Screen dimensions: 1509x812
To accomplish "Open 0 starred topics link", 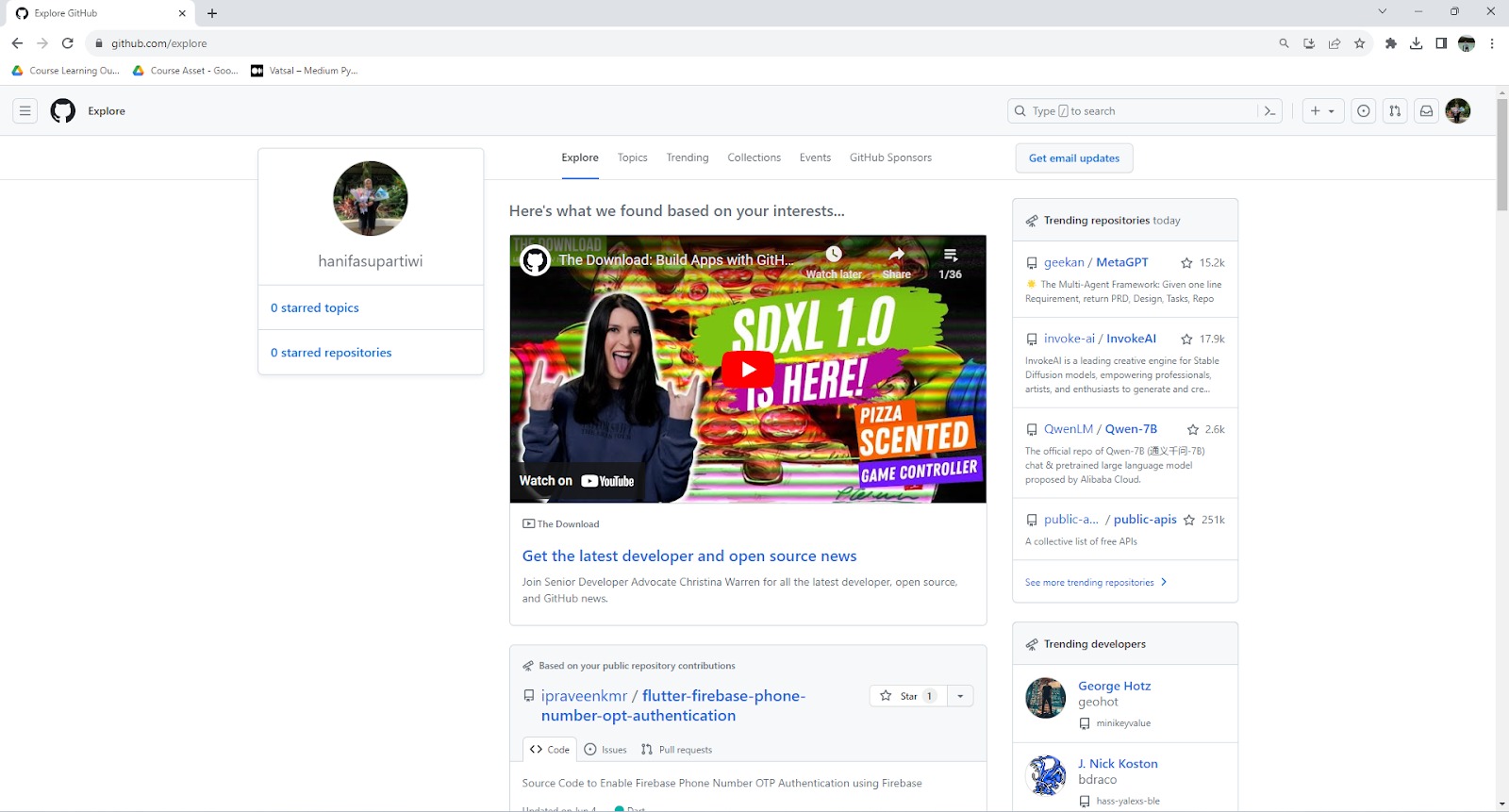I will pos(315,308).
